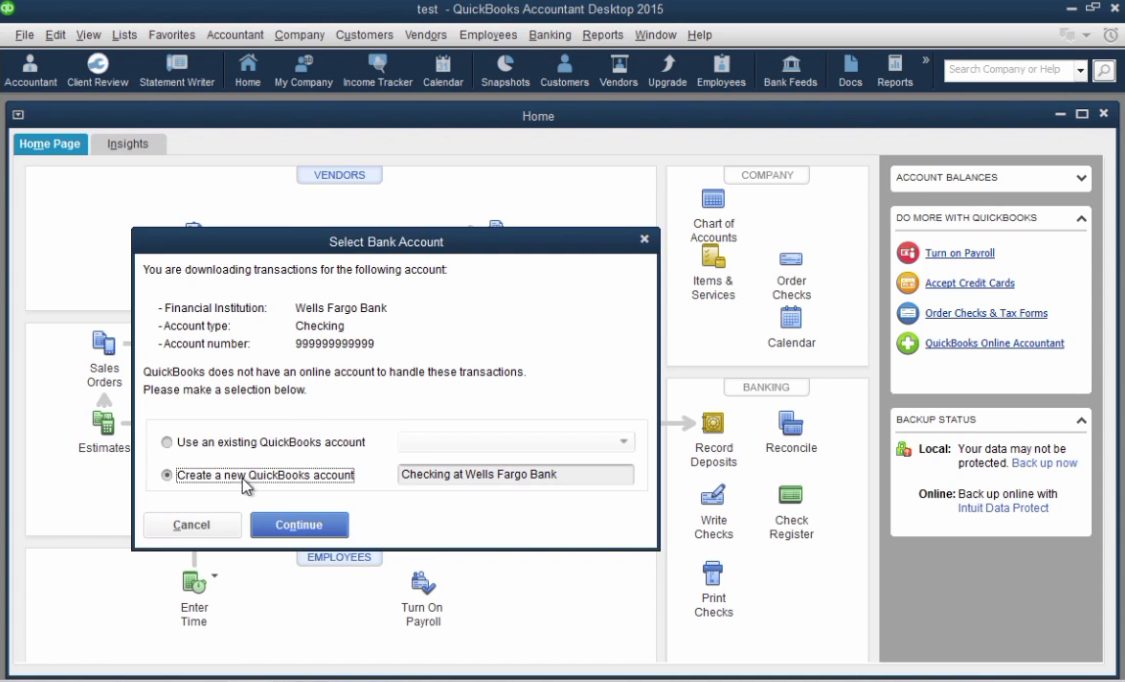The height and width of the screenshot is (682, 1125).
Task: Switch to the Insights tab
Action: click(x=128, y=143)
